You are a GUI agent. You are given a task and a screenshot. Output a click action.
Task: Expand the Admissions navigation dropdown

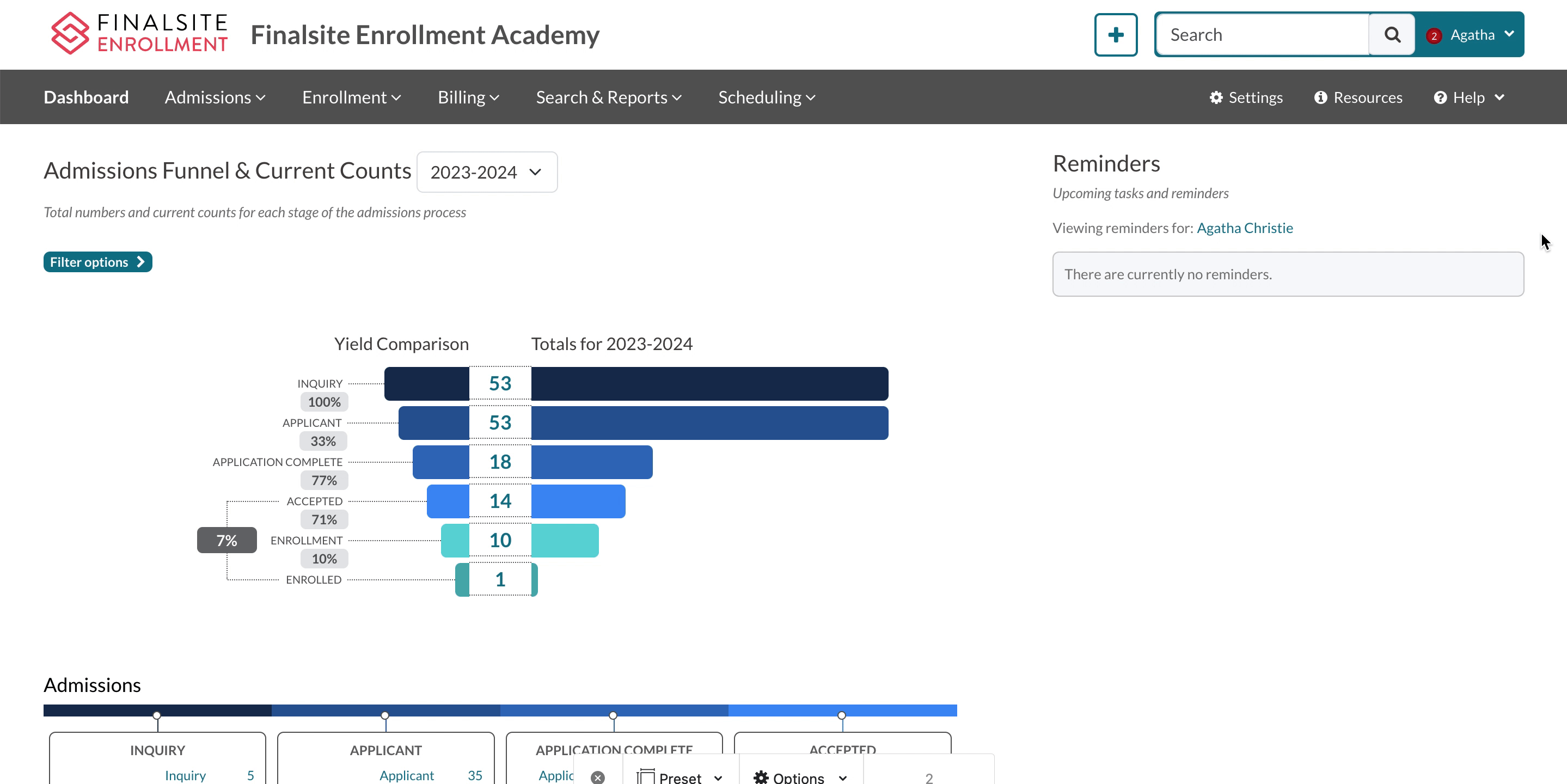[214, 97]
